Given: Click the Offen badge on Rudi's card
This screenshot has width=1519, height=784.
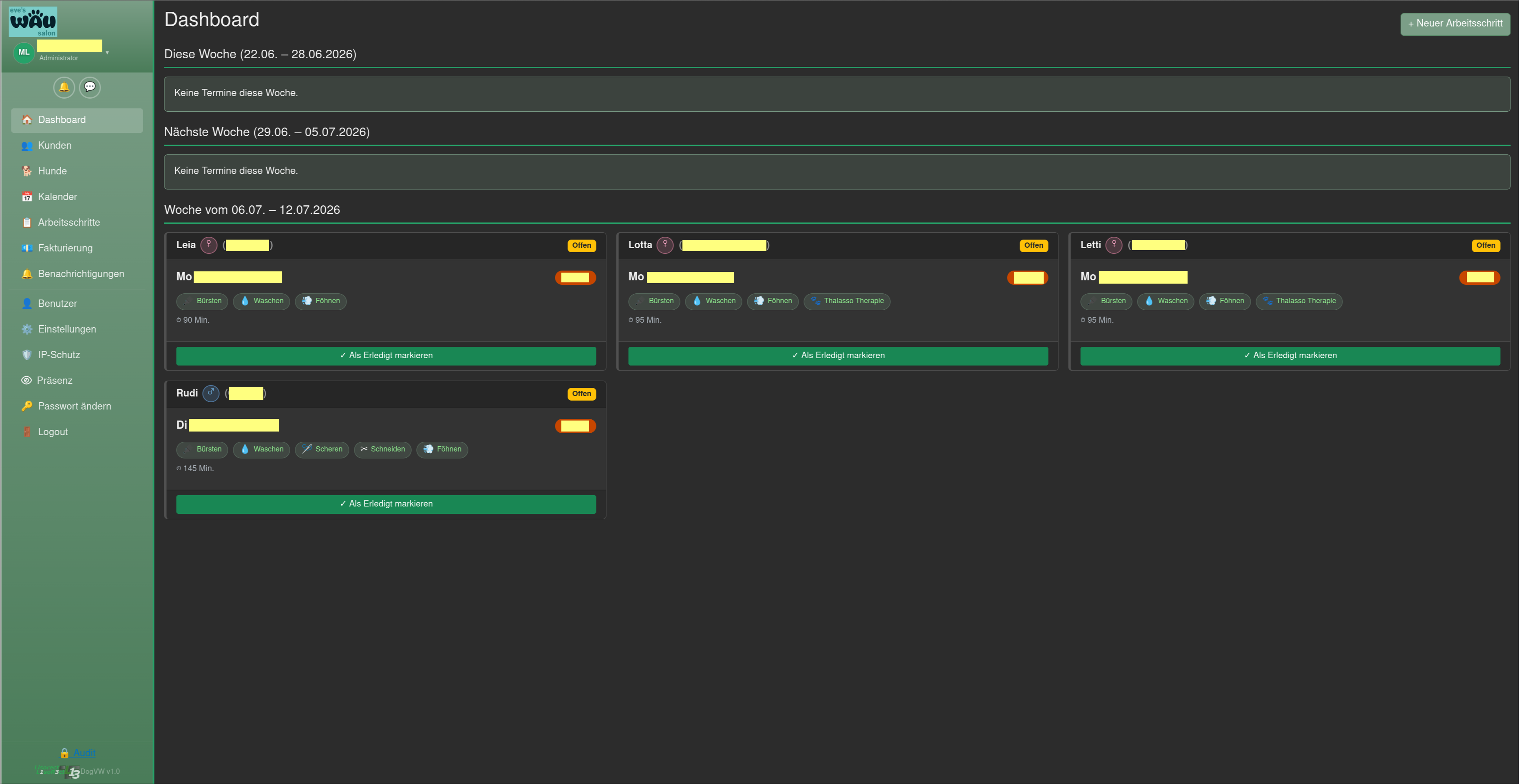Looking at the screenshot, I should pyautogui.click(x=581, y=394).
